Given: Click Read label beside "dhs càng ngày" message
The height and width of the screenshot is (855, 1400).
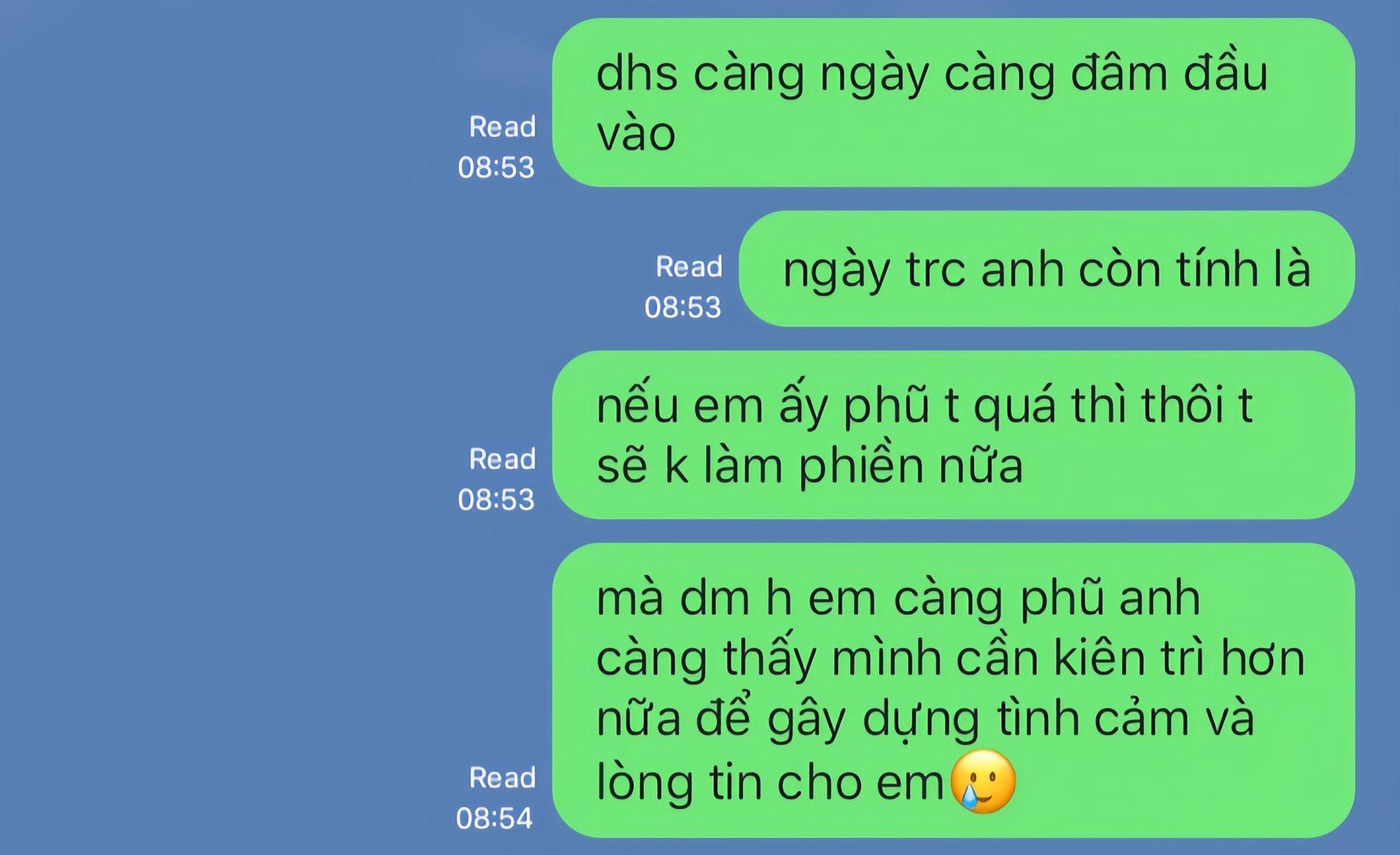Looking at the screenshot, I should 502,127.
